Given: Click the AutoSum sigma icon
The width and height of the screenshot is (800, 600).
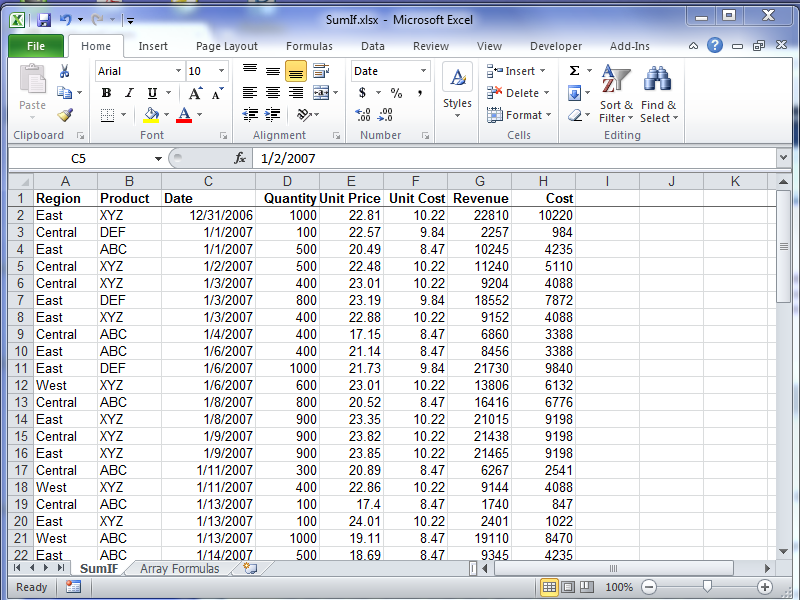Looking at the screenshot, I should pos(574,71).
